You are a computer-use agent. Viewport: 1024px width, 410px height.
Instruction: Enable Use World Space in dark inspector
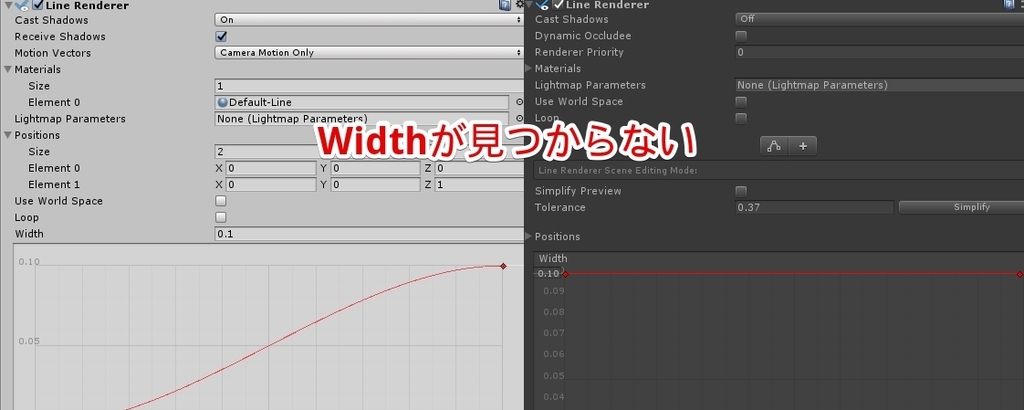coord(741,102)
